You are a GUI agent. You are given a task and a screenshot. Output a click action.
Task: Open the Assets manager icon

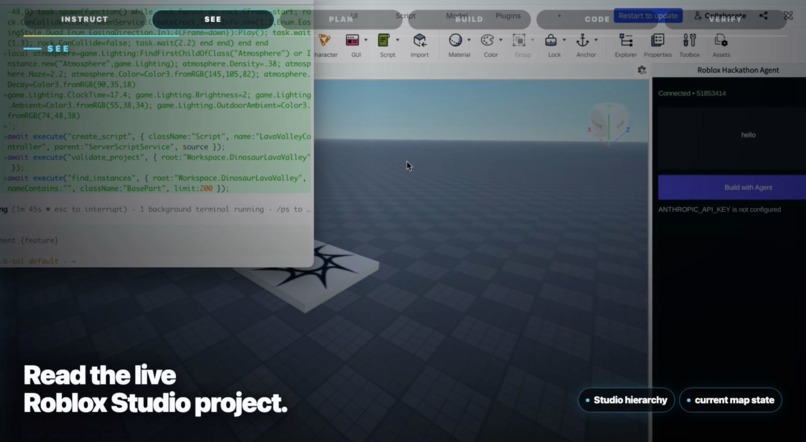721,40
